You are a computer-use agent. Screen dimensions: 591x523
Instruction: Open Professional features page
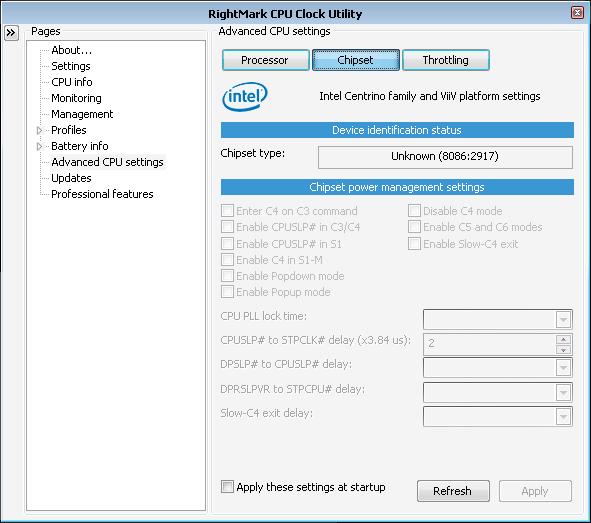pos(103,194)
